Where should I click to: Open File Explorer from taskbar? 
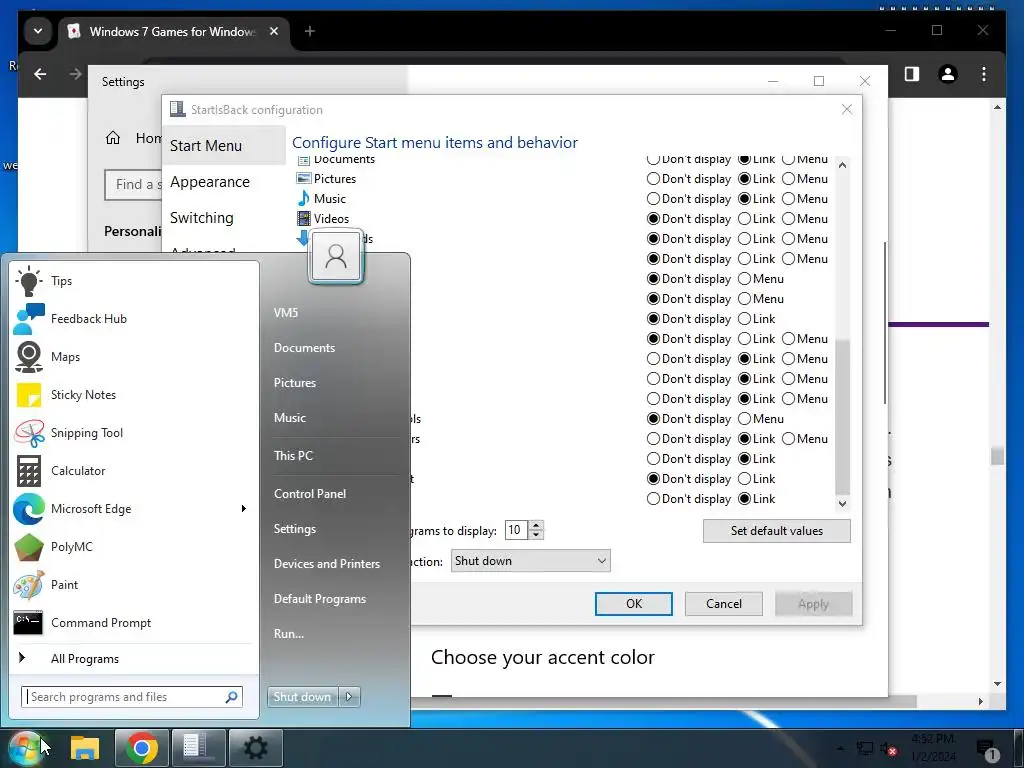(x=85, y=747)
